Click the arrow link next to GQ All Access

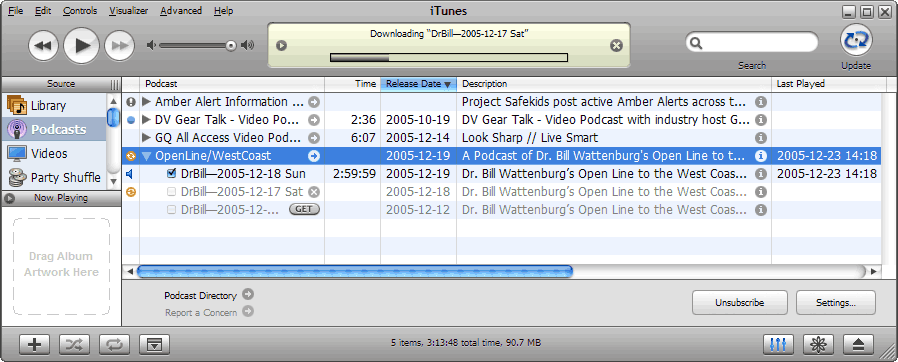point(314,137)
